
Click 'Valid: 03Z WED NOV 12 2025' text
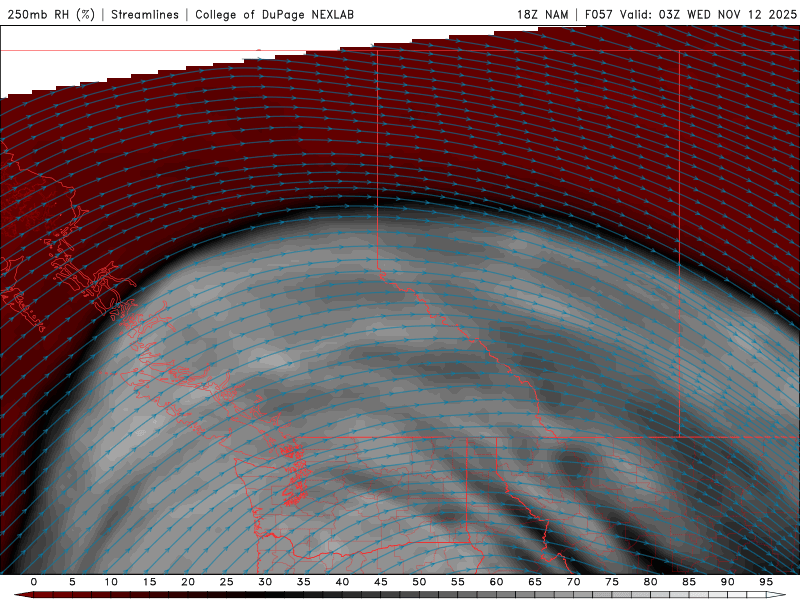pos(708,14)
